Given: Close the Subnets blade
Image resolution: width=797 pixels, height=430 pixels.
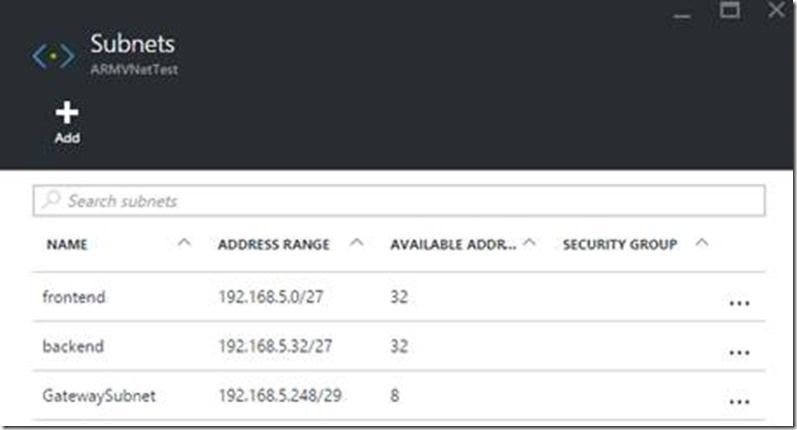Looking at the screenshot, I should pos(776,10).
